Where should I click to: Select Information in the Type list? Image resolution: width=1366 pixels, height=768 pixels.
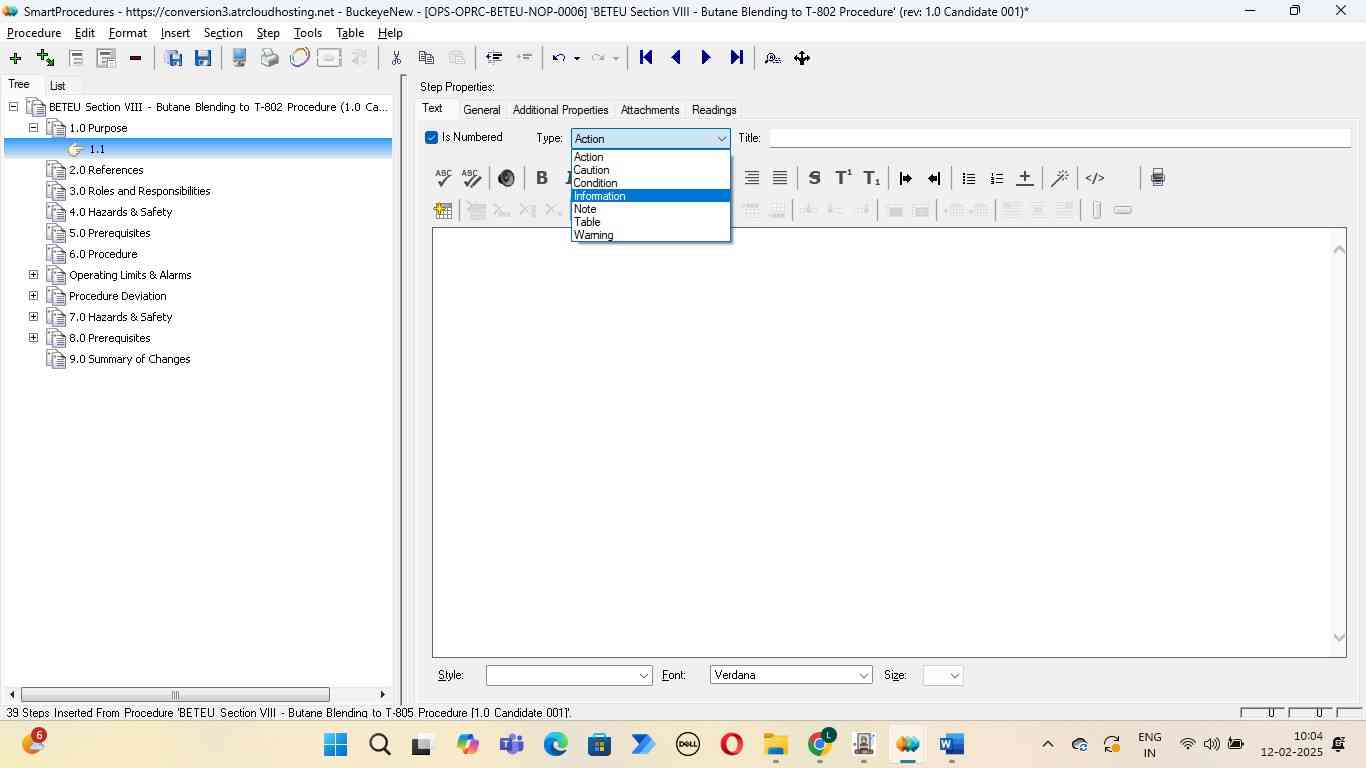click(650, 196)
